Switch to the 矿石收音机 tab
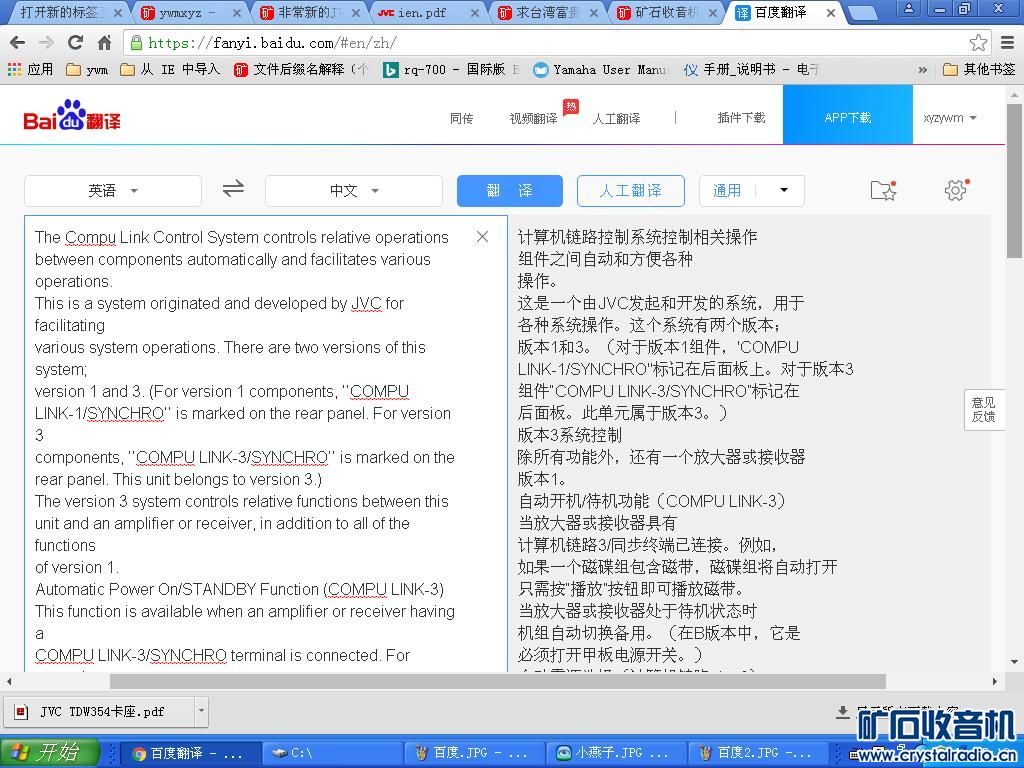 click(666, 12)
